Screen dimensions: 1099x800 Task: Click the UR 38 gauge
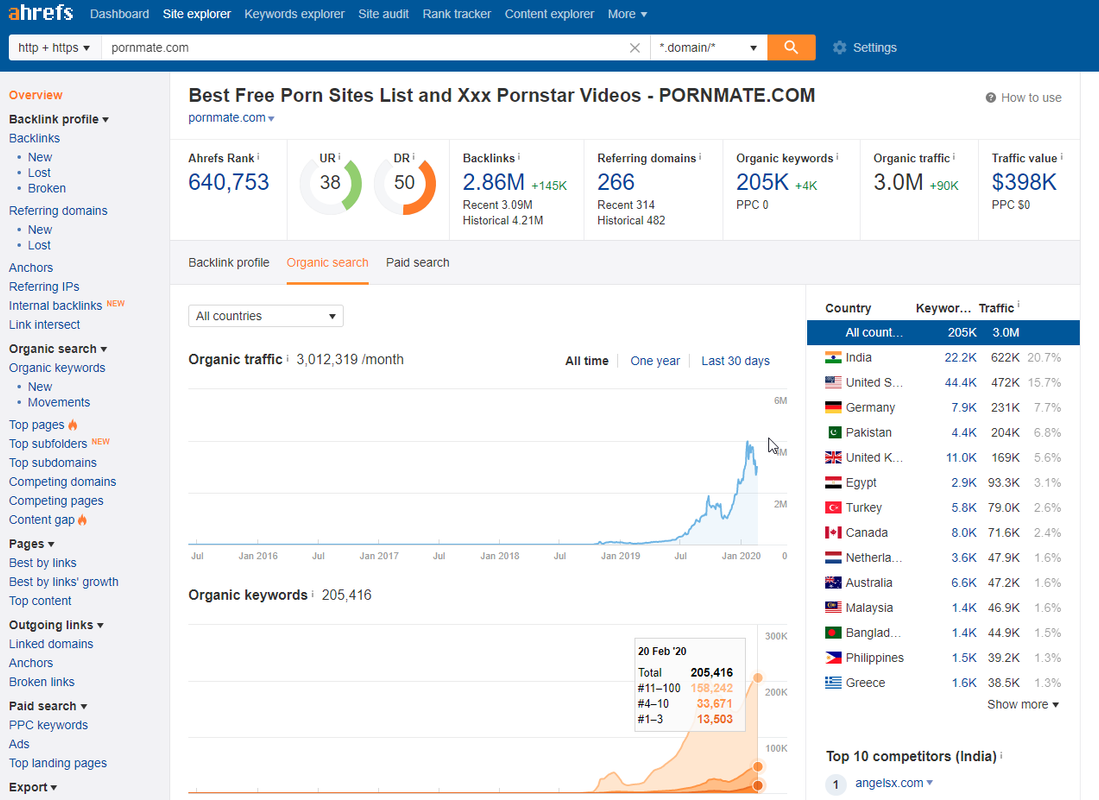pyautogui.click(x=330, y=184)
